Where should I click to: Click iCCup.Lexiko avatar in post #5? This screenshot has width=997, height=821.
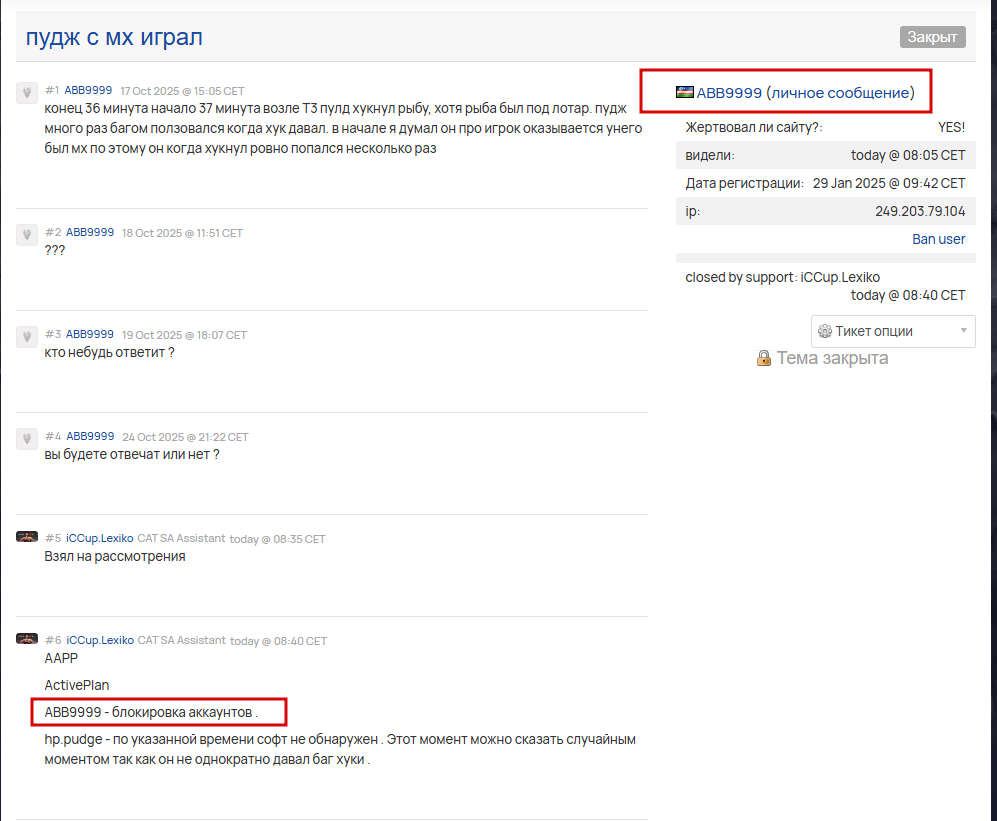(27, 537)
